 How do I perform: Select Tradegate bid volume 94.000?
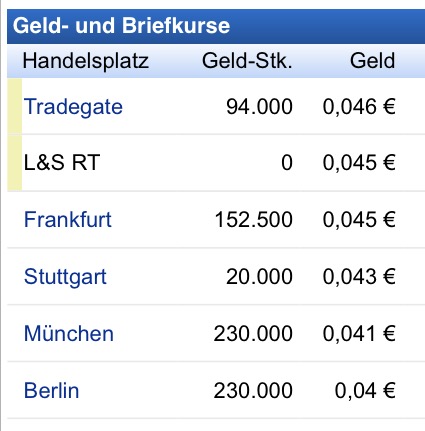point(259,107)
